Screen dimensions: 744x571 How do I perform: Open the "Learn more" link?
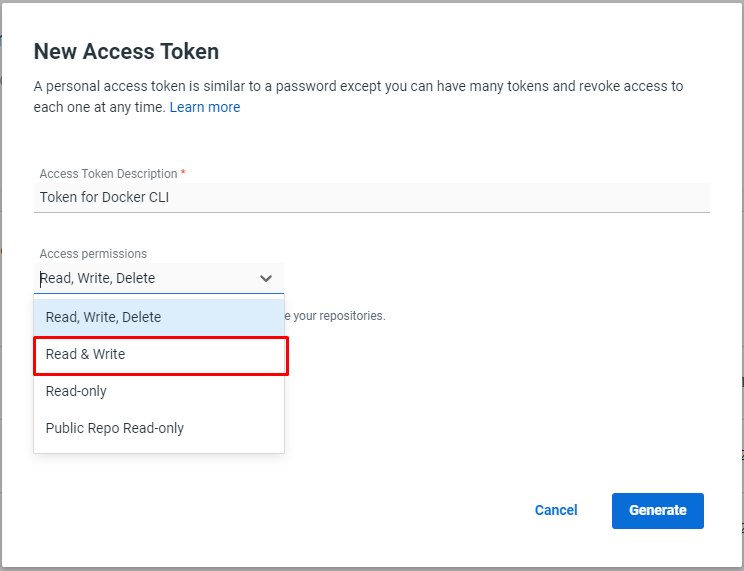click(x=205, y=107)
